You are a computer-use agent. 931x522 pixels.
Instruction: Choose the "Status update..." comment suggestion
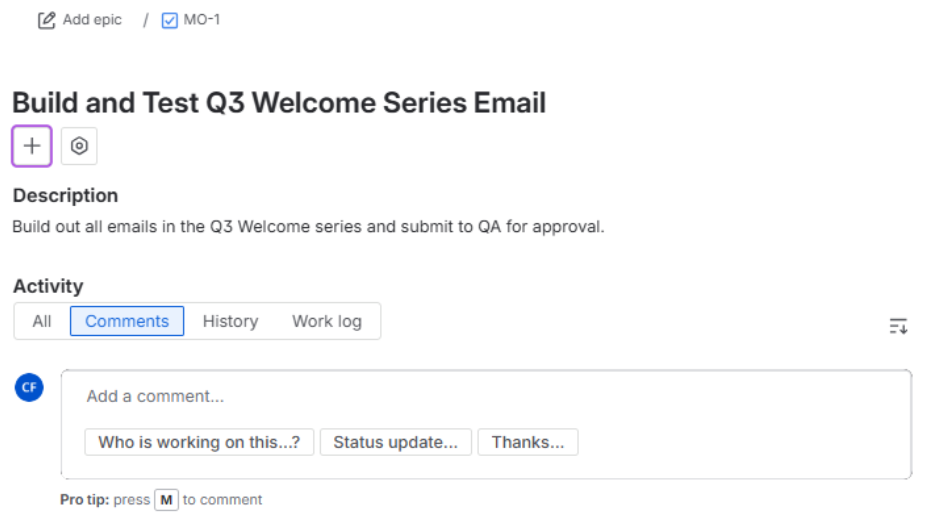pyautogui.click(x=395, y=442)
